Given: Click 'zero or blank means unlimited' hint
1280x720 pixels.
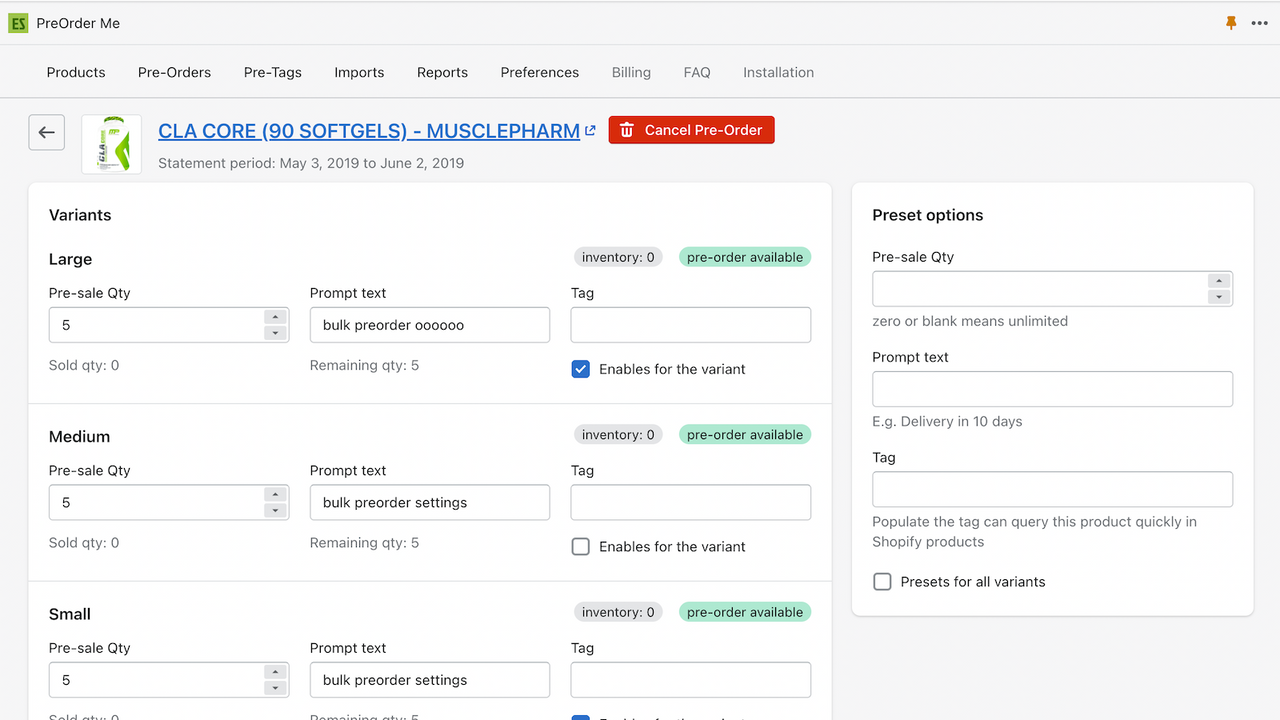Looking at the screenshot, I should pos(970,321).
